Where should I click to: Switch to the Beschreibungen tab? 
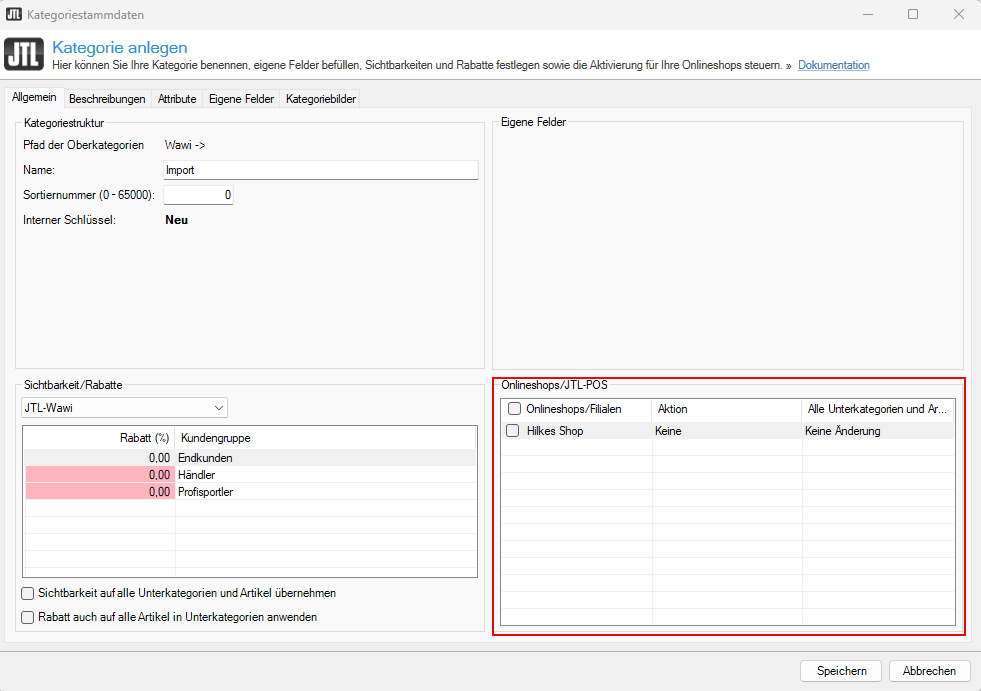tap(107, 99)
